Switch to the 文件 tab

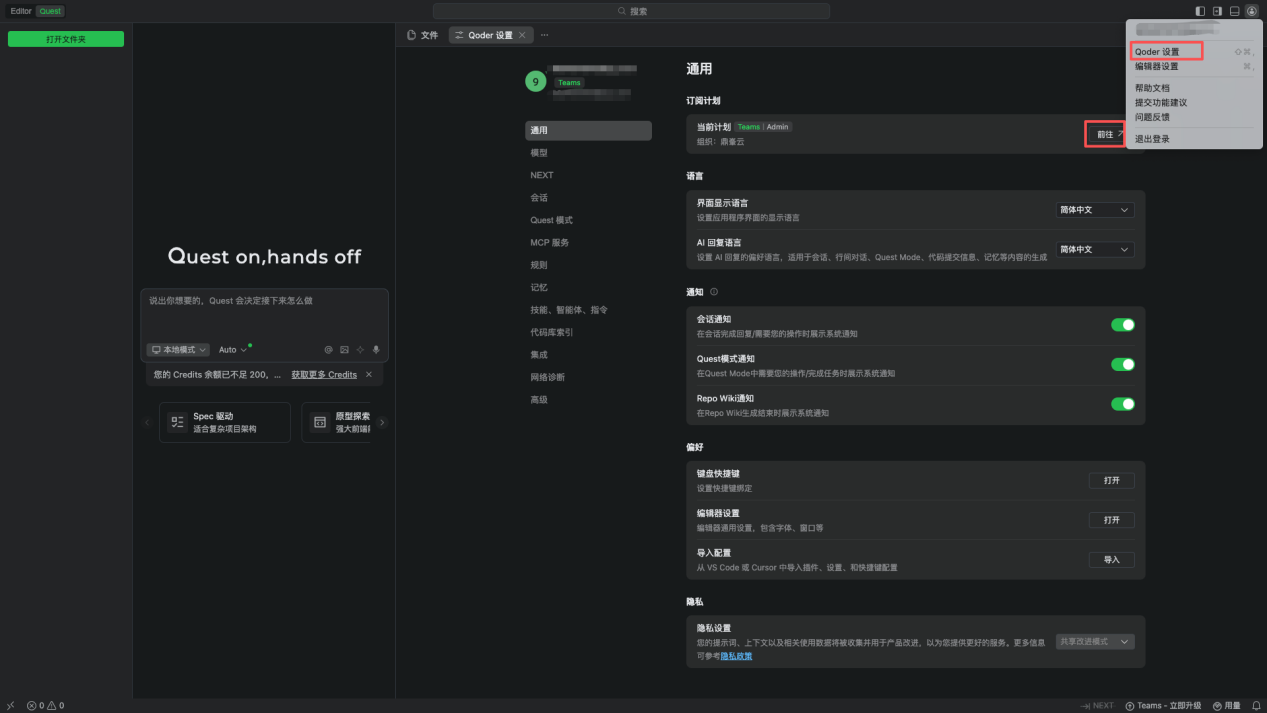[x=423, y=35]
